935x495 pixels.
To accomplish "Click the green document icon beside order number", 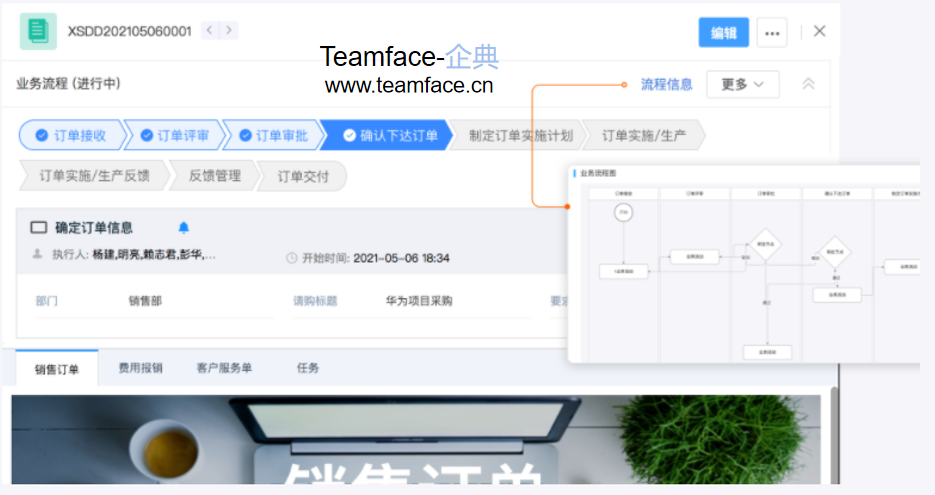I will (x=38, y=31).
